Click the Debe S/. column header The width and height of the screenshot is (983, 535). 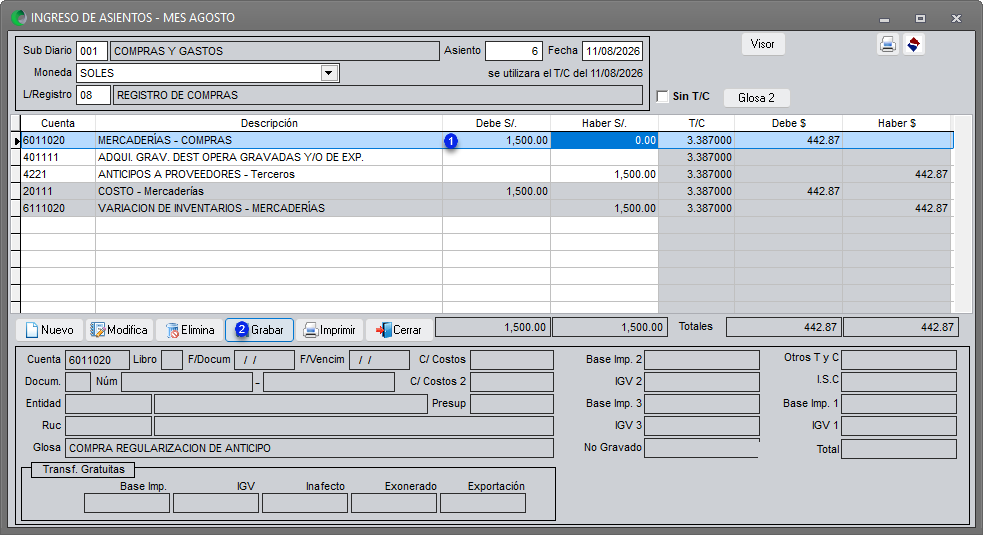click(x=497, y=124)
